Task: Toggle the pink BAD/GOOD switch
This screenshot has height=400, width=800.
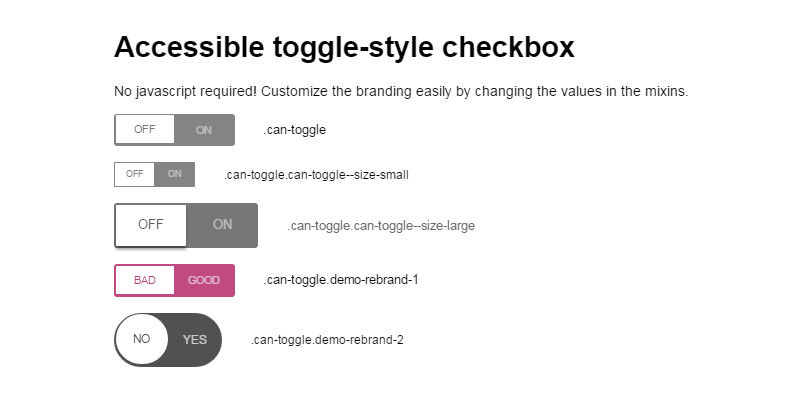Action: tap(174, 280)
